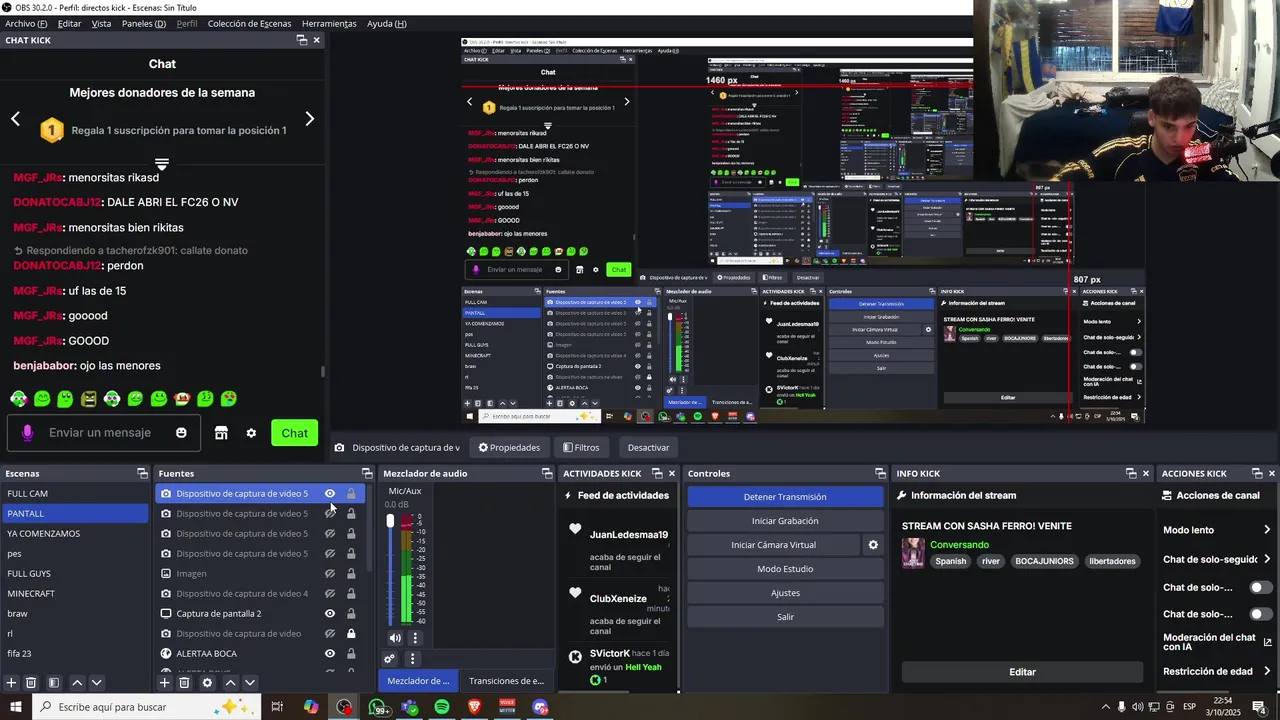Open source properties gear in Fuentes toolbar
This screenshot has height=720, width=1280.
pos(207,683)
